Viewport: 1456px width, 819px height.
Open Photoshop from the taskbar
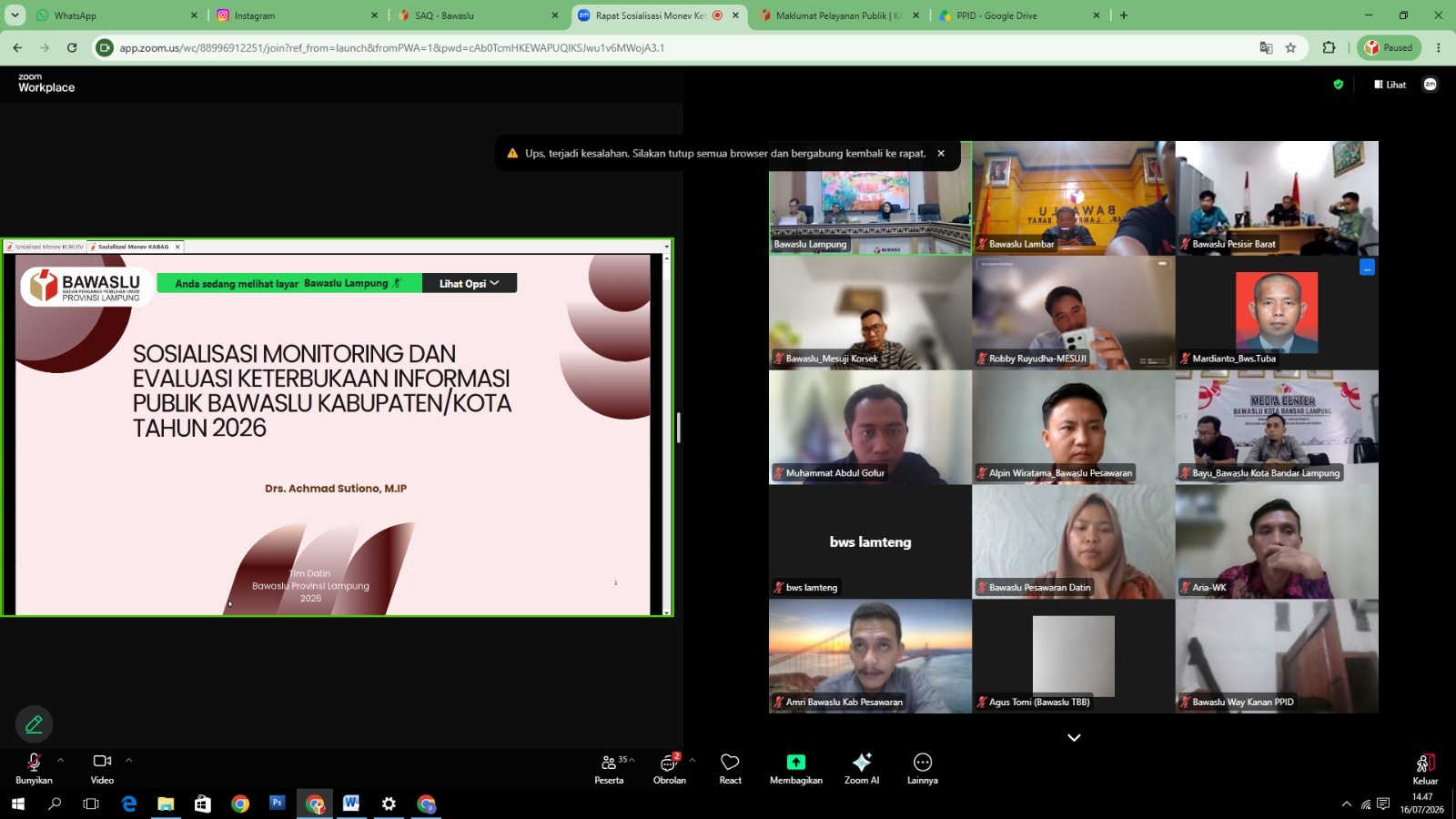pos(277,803)
